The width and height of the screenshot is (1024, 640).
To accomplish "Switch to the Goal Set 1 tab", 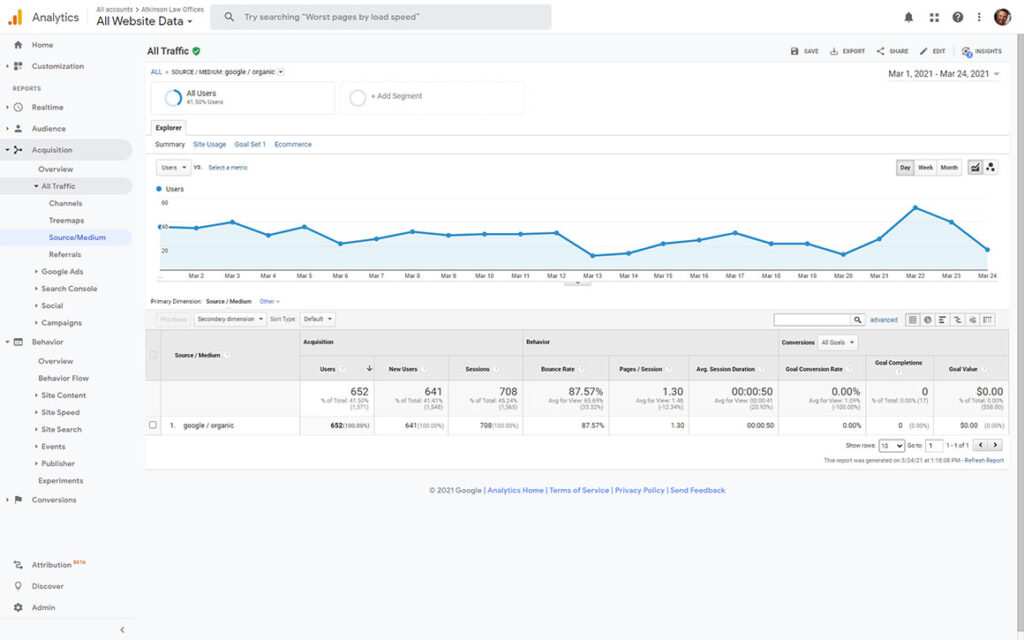I will (x=250, y=144).
